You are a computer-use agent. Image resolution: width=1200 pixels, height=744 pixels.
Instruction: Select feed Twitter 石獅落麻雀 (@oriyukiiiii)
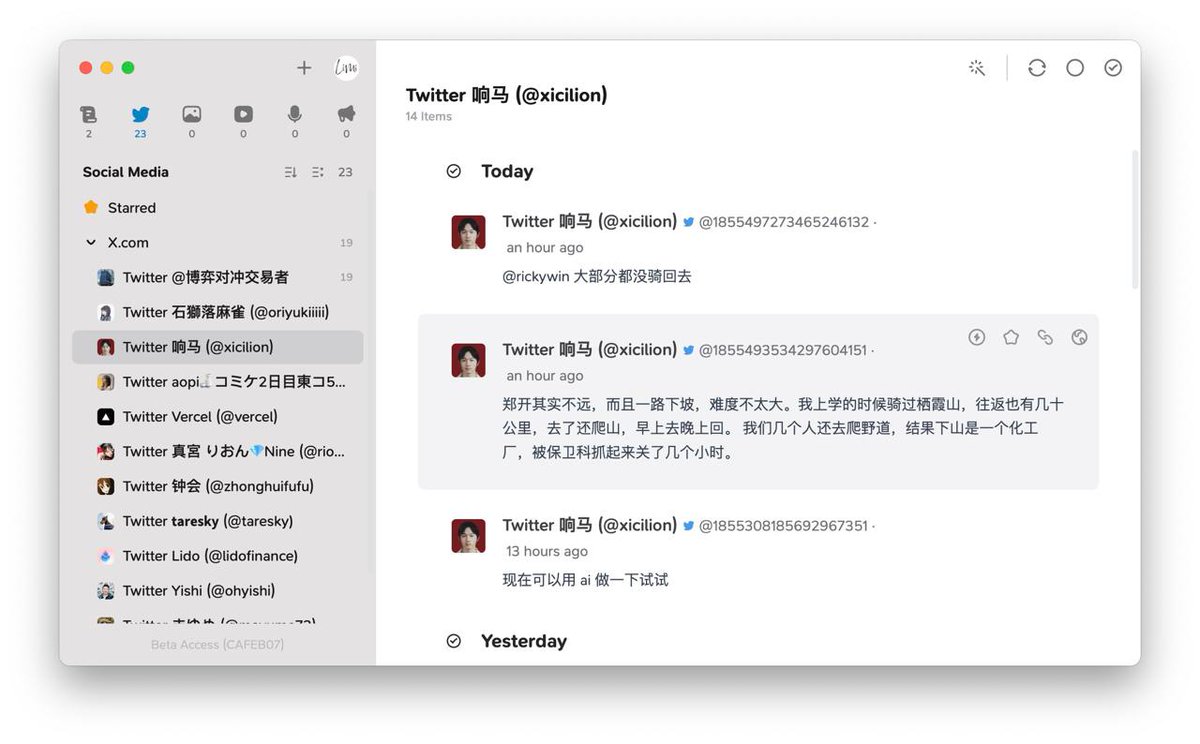point(218,312)
